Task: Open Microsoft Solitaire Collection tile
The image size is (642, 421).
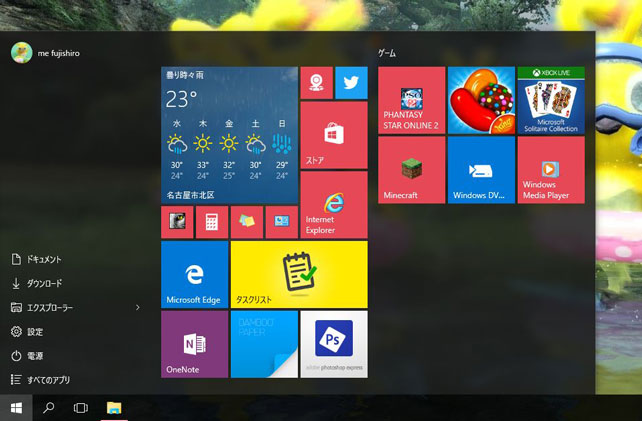Action: click(x=550, y=100)
